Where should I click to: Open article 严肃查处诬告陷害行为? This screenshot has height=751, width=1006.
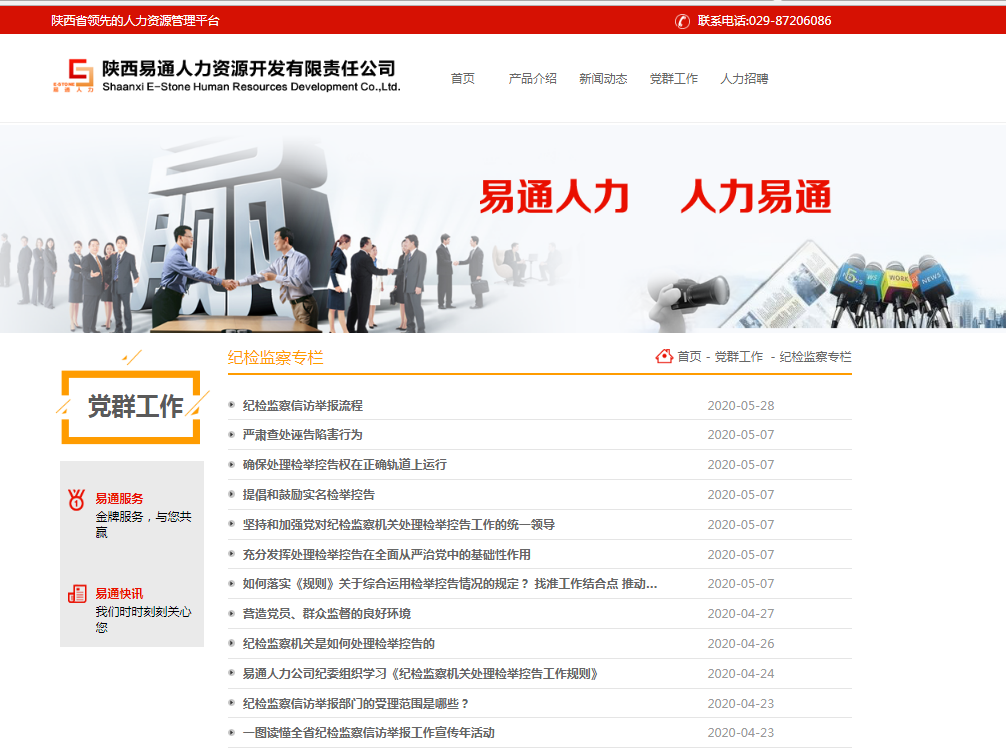pyautogui.click(x=303, y=435)
